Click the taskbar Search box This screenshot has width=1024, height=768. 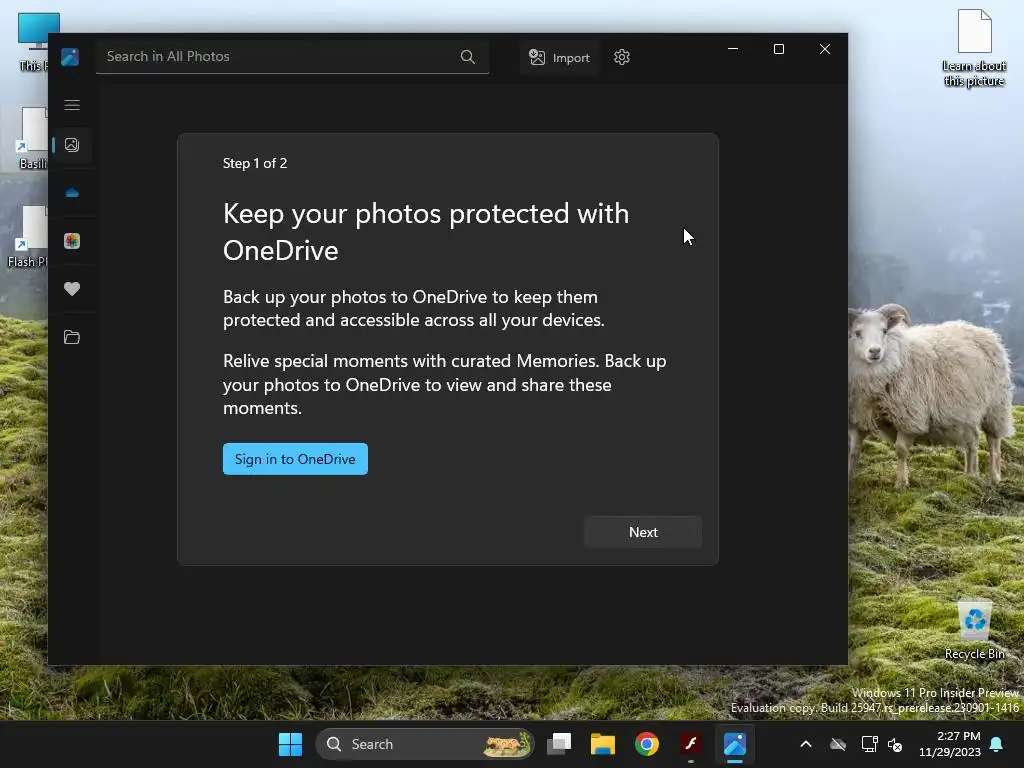424,744
